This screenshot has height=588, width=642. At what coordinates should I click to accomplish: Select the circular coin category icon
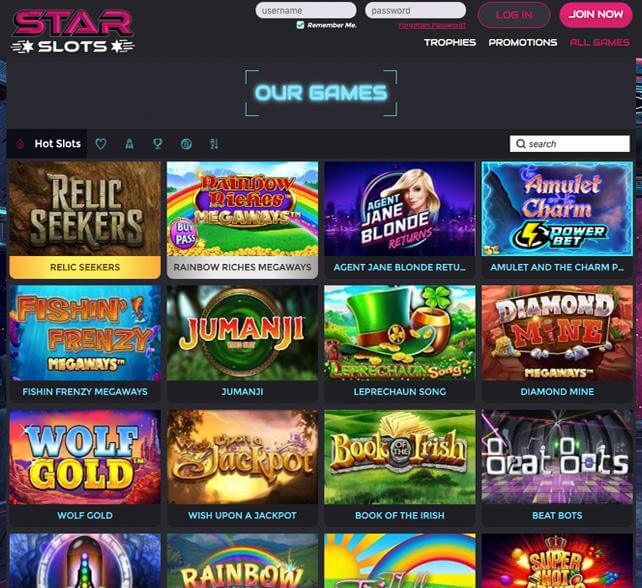pyautogui.click(x=186, y=144)
